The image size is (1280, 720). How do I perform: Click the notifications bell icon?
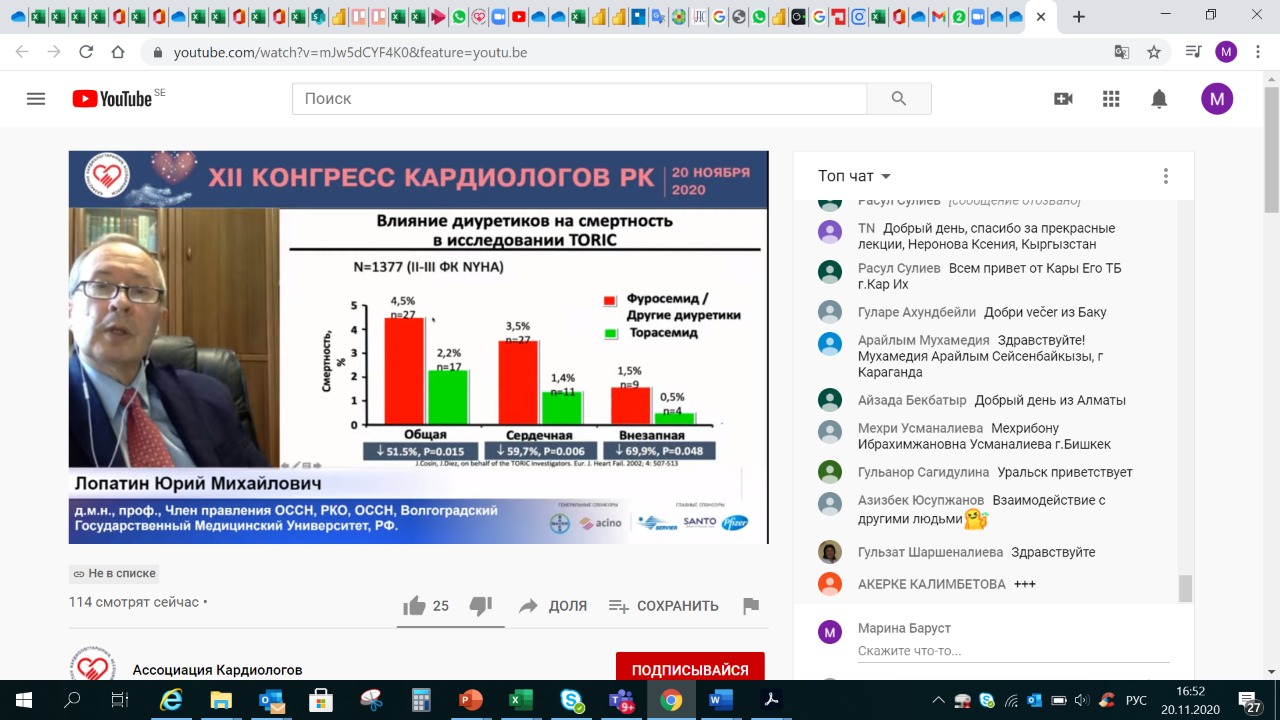click(1159, 98)
